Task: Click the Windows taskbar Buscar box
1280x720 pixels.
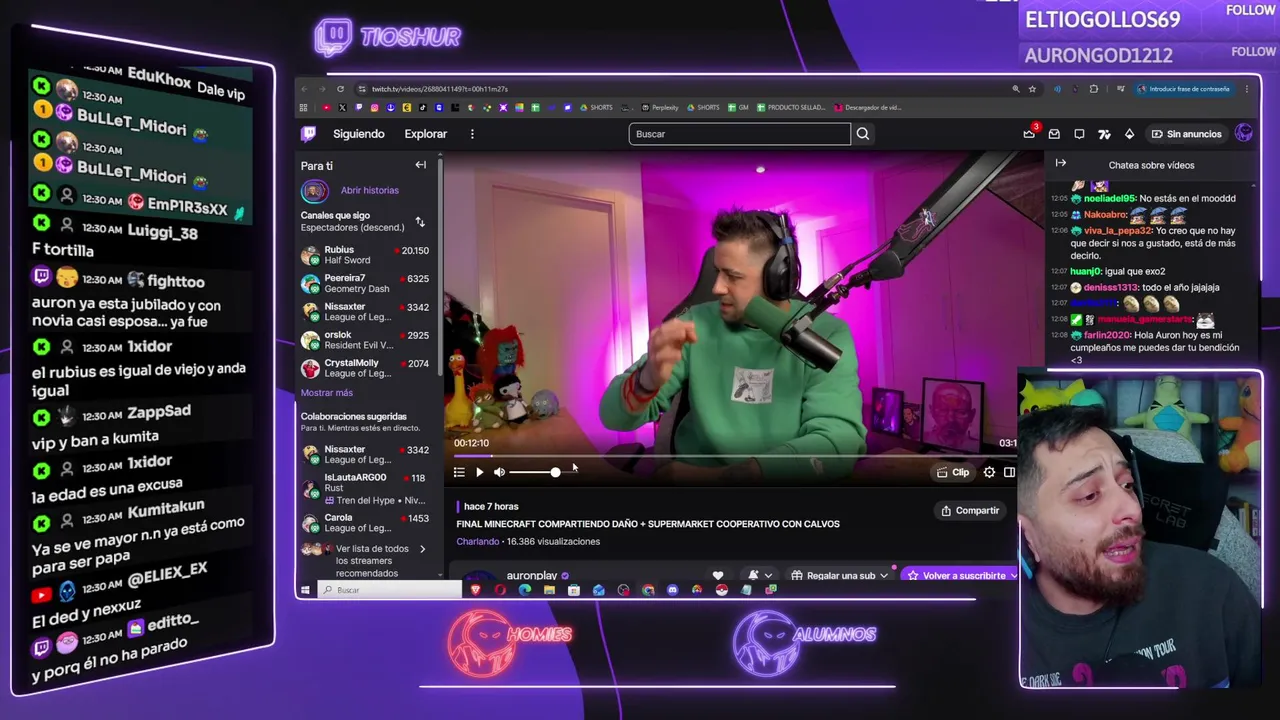Action: [x=390, y=590]
